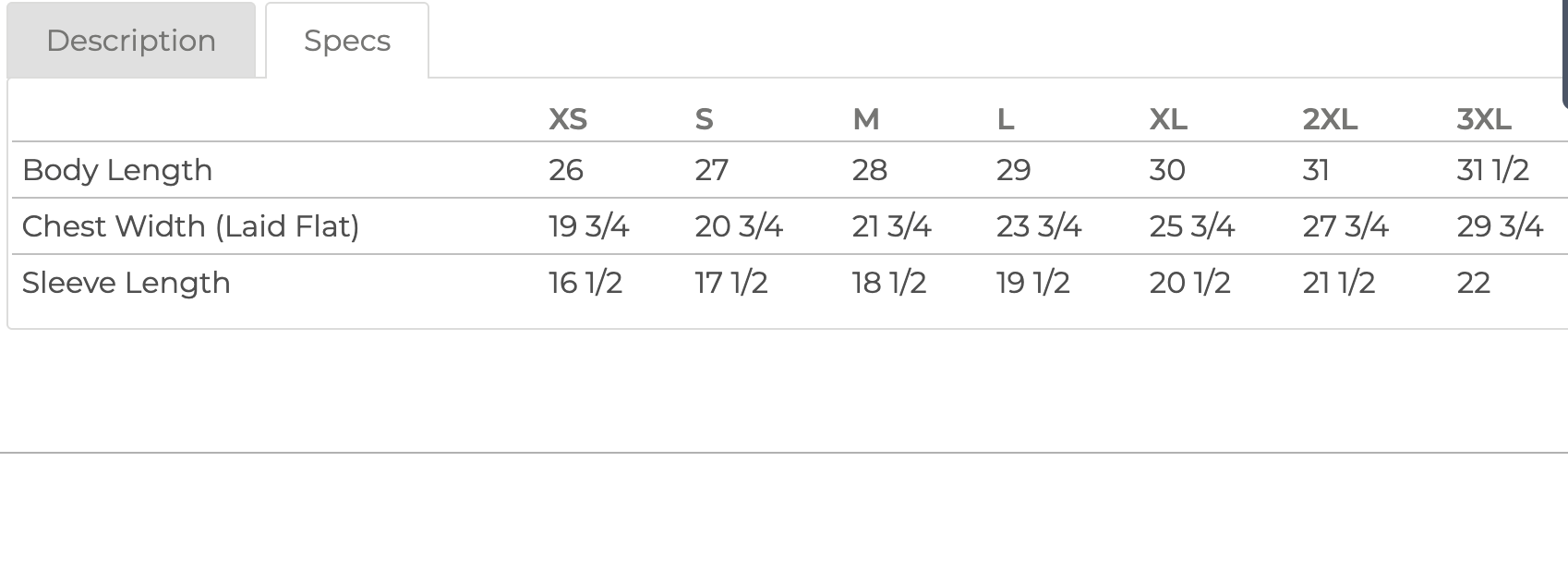Click the dark scrollbar at right edge
The width and height of the screenshot is (1568, 571).
pyautogui.click(x=1564, y=54)
